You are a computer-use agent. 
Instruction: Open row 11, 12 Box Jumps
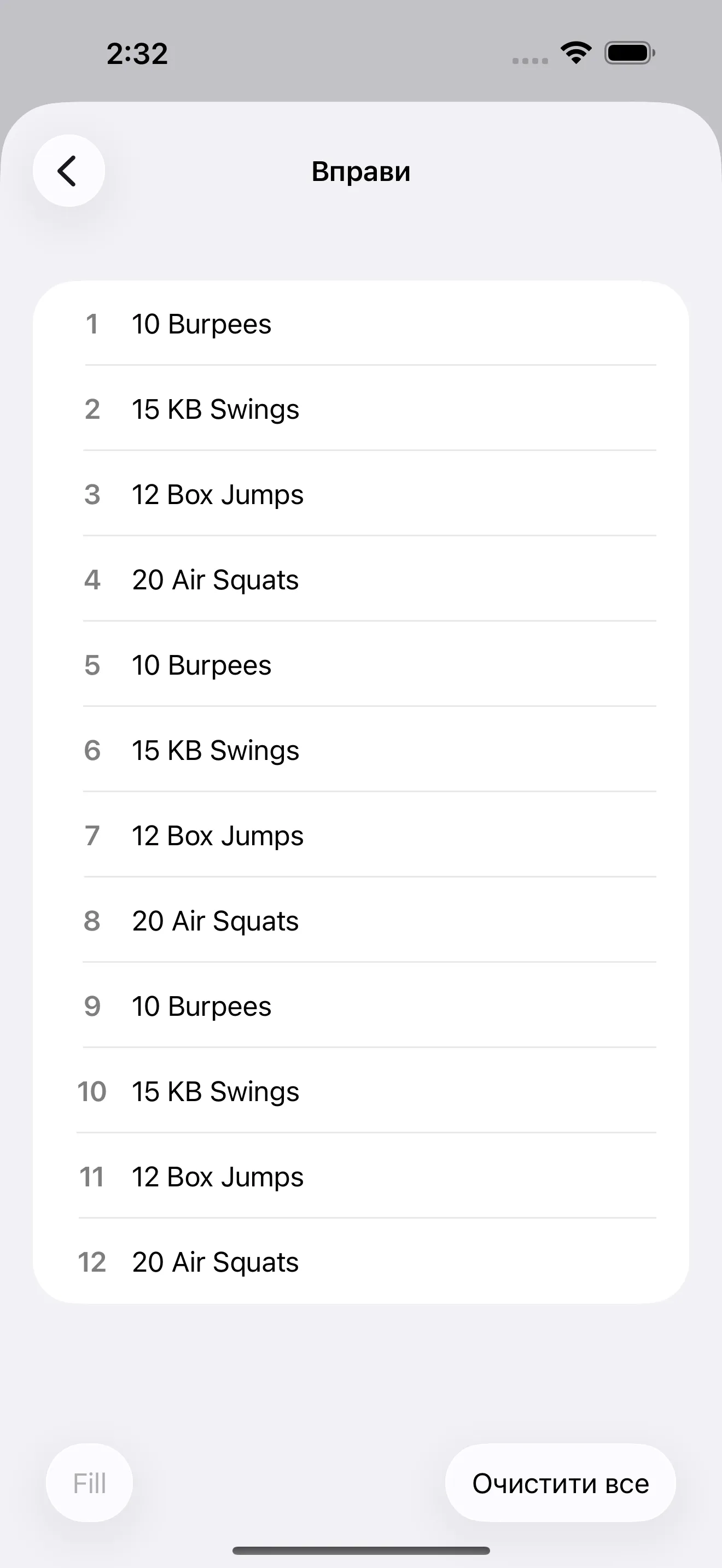click(x=360, y=1176)
